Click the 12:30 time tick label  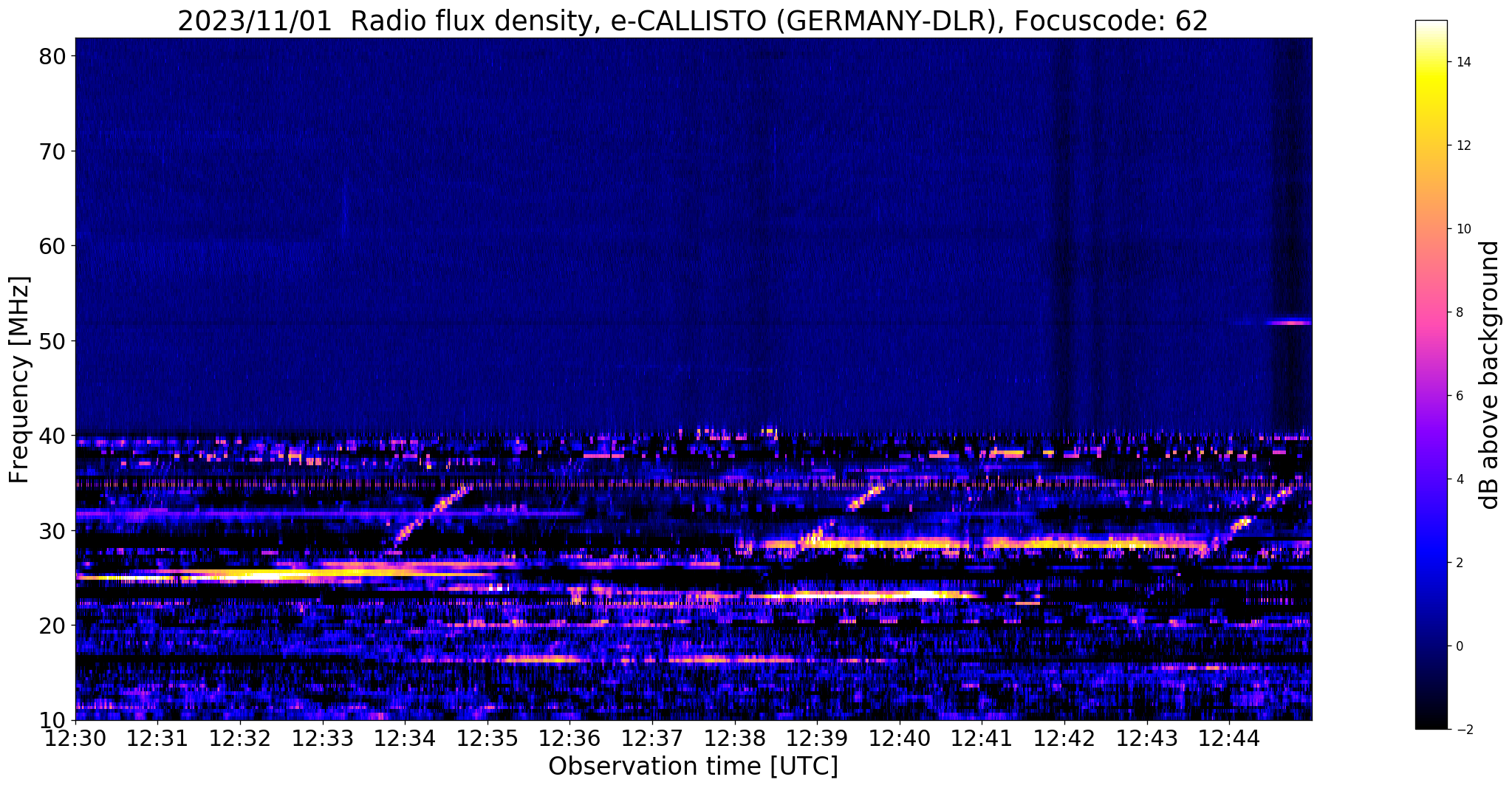[x=75, y=738]
